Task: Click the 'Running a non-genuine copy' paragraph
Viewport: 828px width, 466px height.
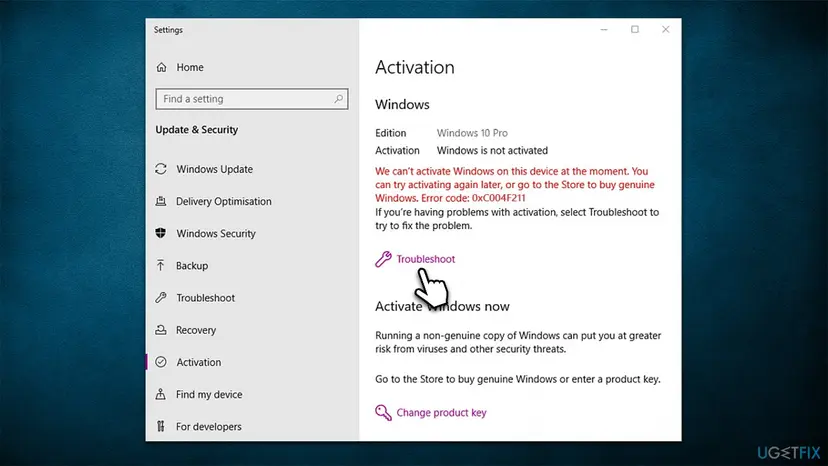Action: [518, 342]
